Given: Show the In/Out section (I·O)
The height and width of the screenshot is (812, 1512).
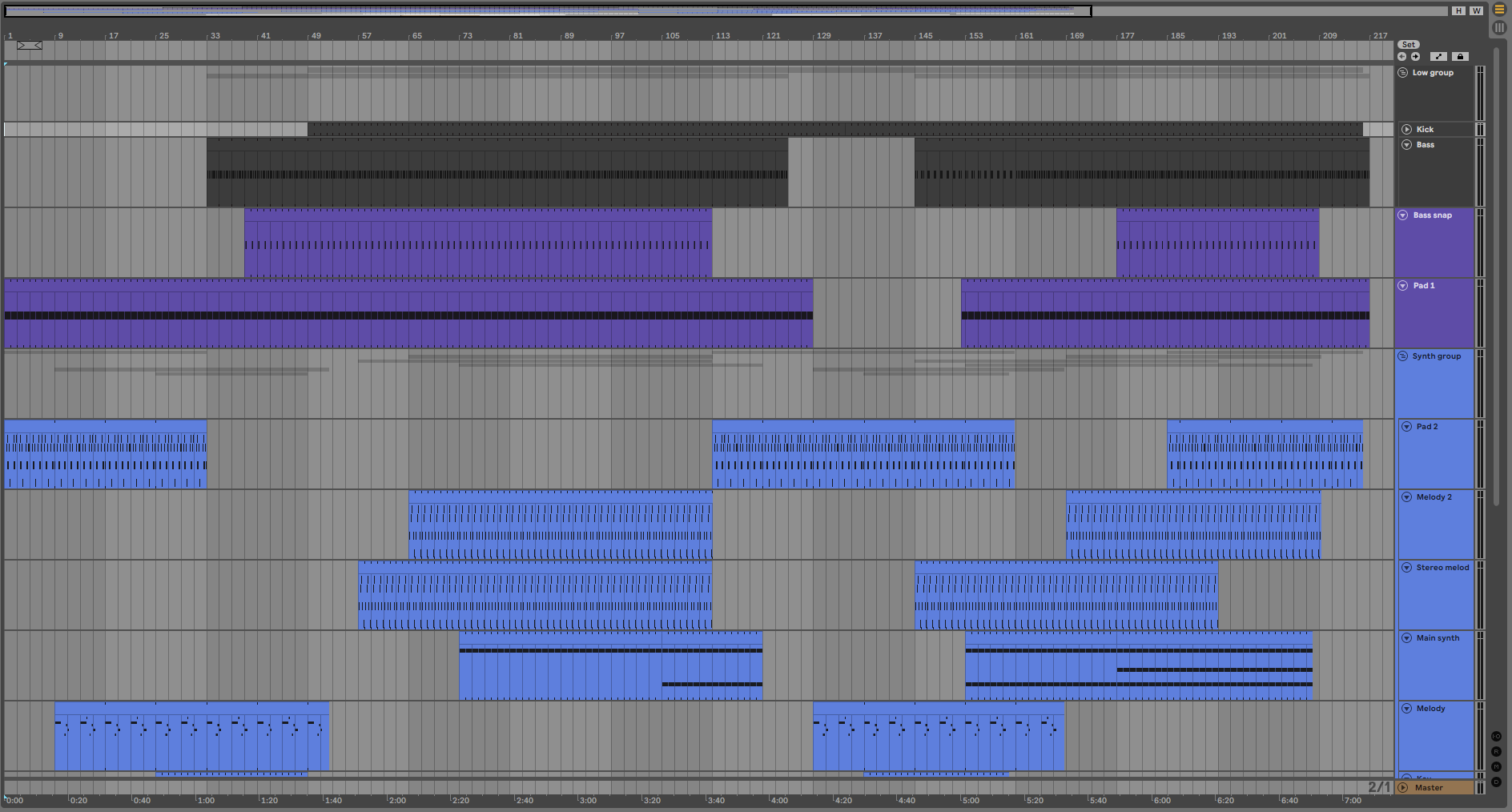Looking at the screenshot, I should [x=1496, y=737].
